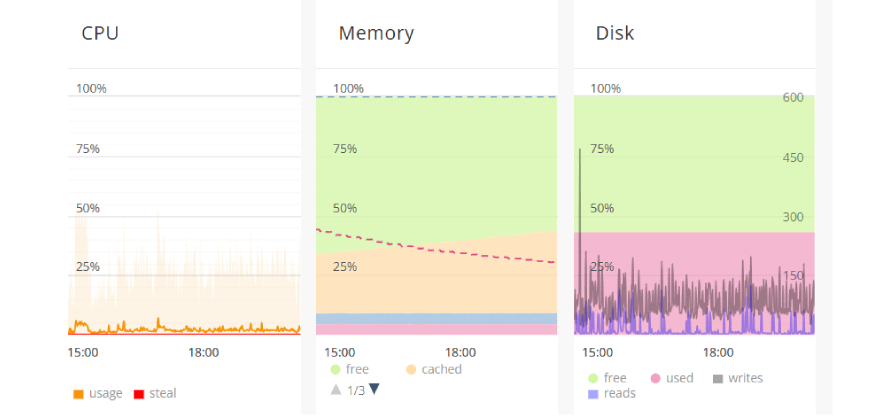This screenshot has height=420, width=880.
Task: Click the Memory panel title
Action: click(376, 33)
